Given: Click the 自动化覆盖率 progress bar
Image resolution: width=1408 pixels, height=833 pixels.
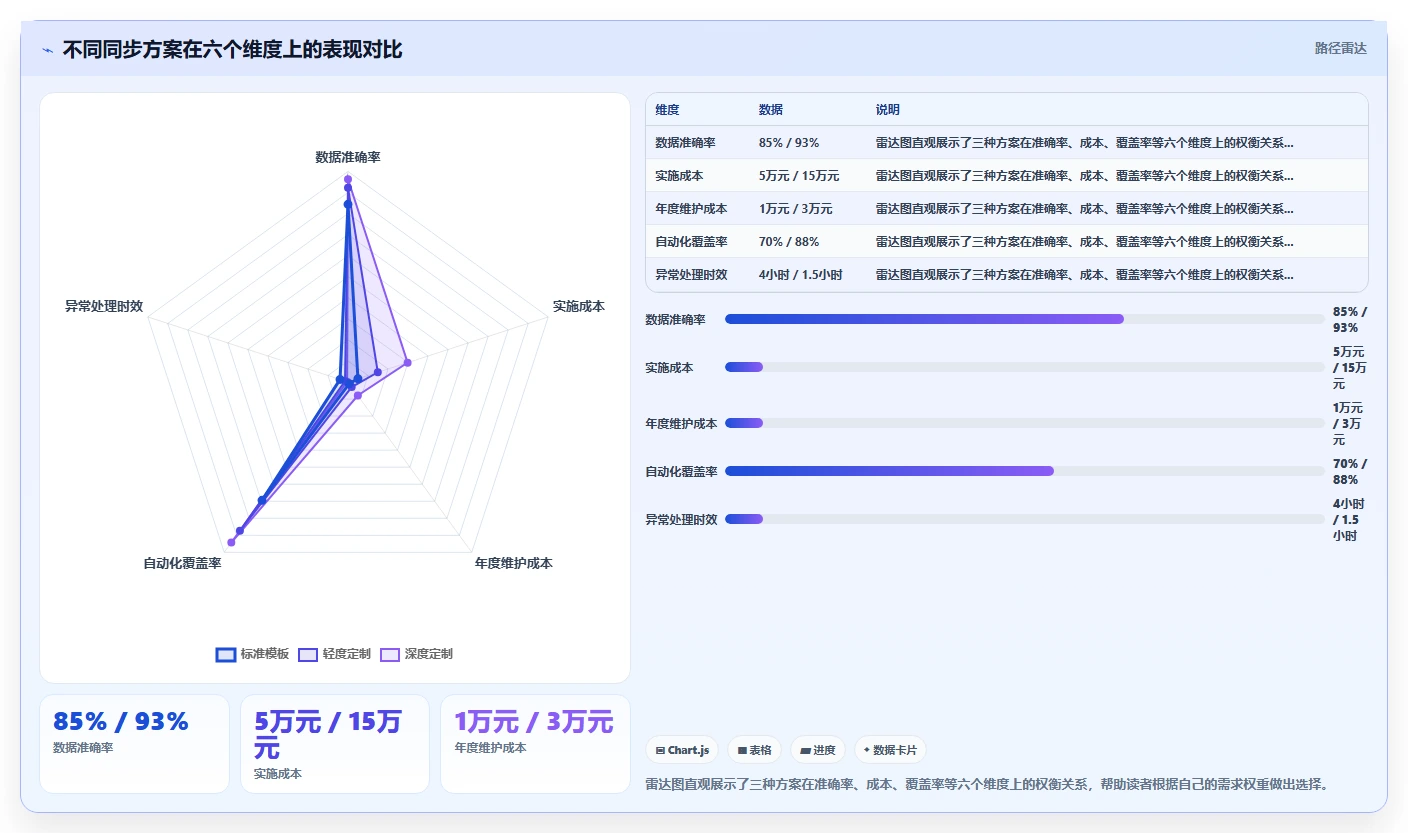Looking at the screenshot, I should (x=1024, y=471).
